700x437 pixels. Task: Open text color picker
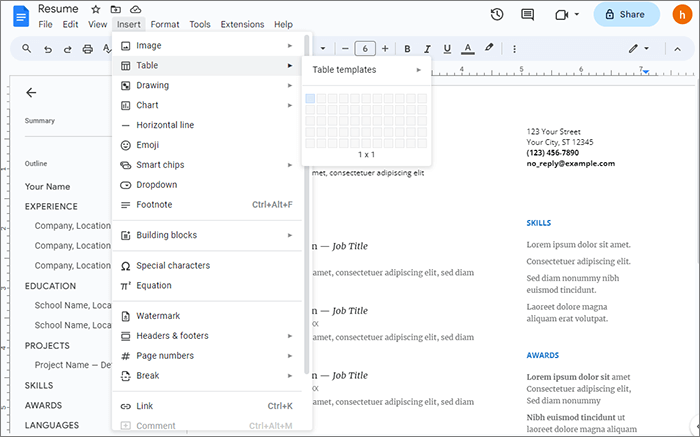click(x=467, y=49)
